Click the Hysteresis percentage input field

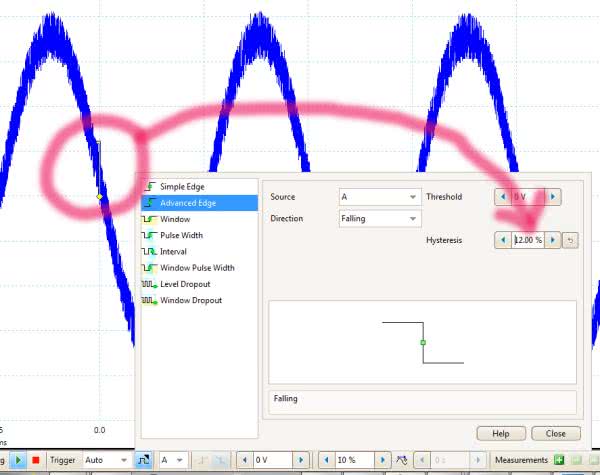(x=527, y=240)
